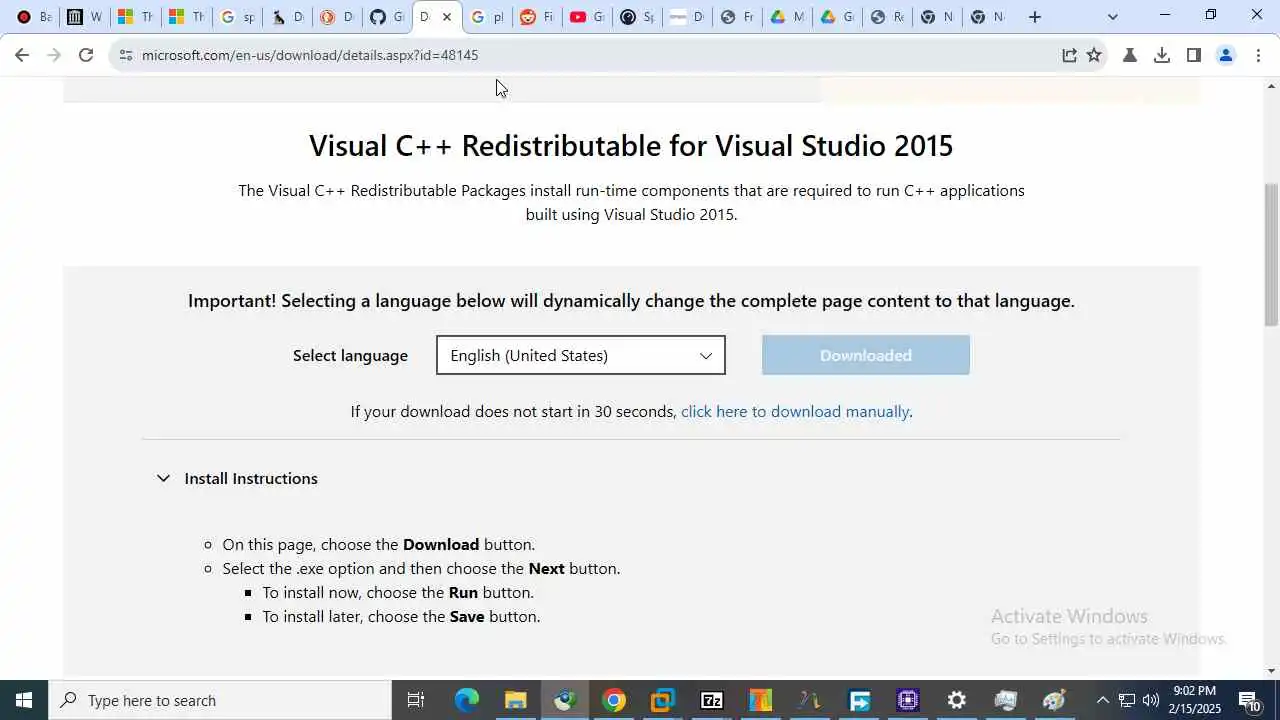This screenshot has width=1280, height=720.
Task: Collapse the Install Instructions section
Action: point(163,478)
